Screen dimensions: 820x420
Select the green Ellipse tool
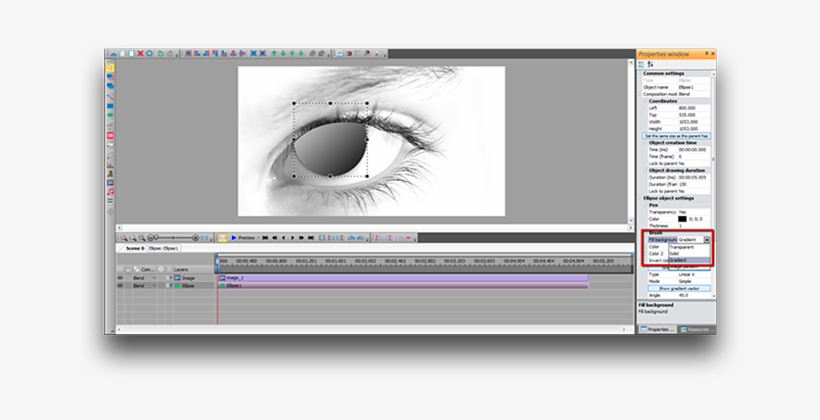tap(110, 115)
